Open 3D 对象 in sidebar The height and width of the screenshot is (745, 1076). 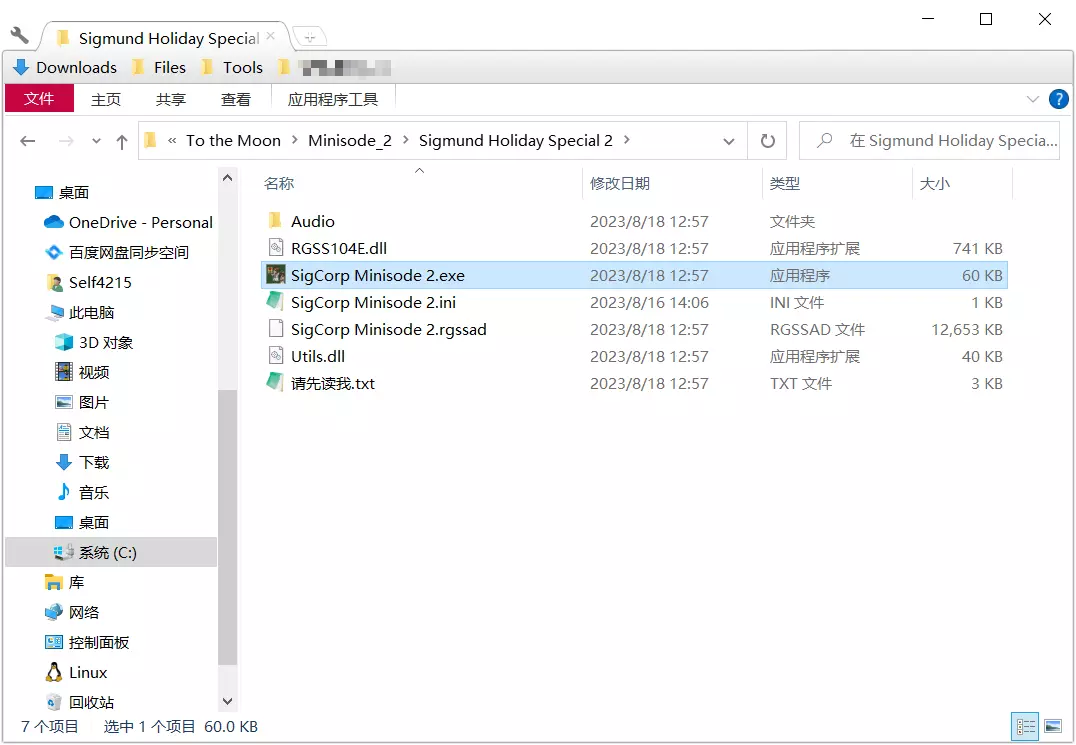point(95,342)
